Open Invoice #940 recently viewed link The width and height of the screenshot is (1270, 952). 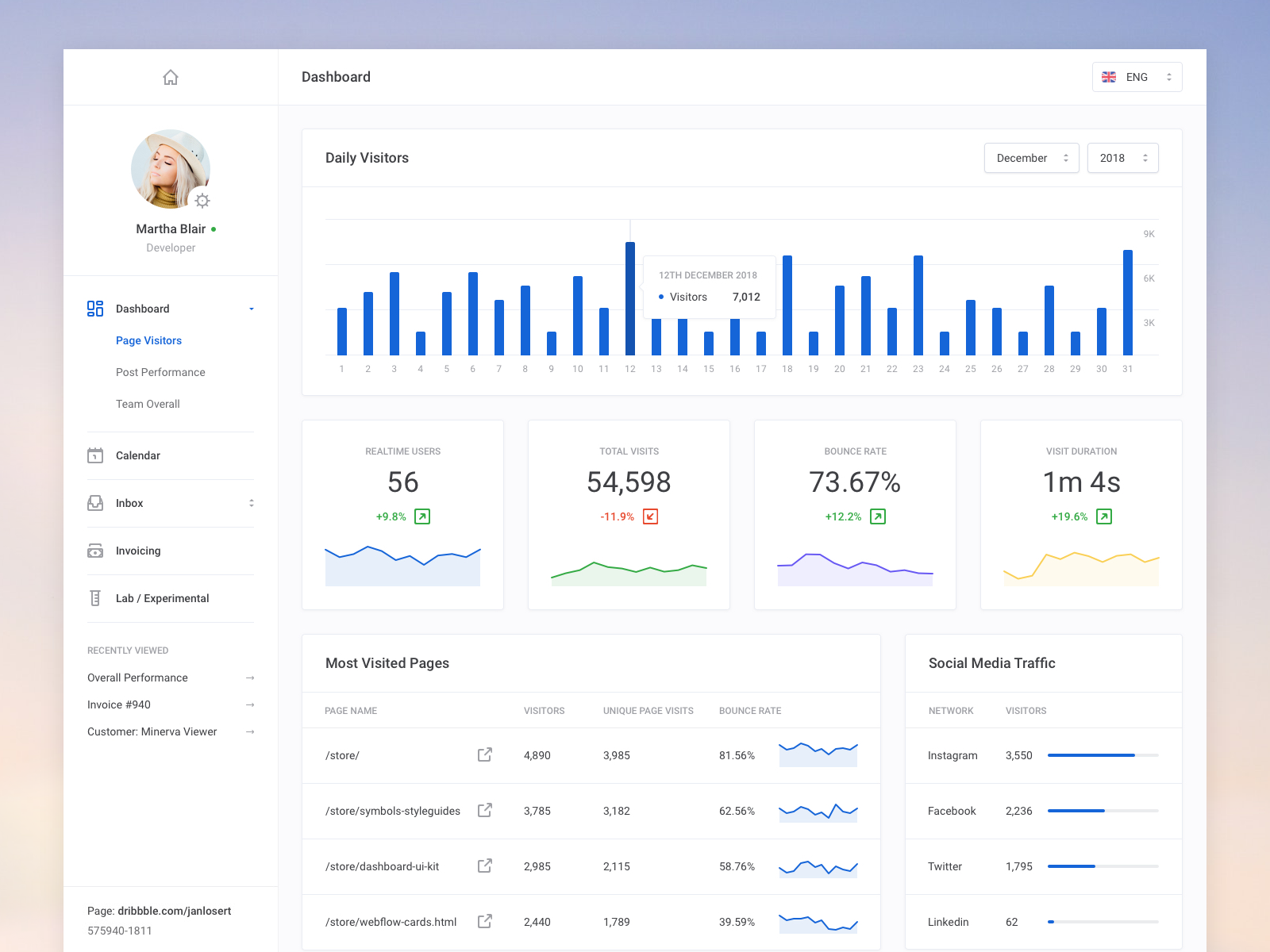(x=119, y=704)
